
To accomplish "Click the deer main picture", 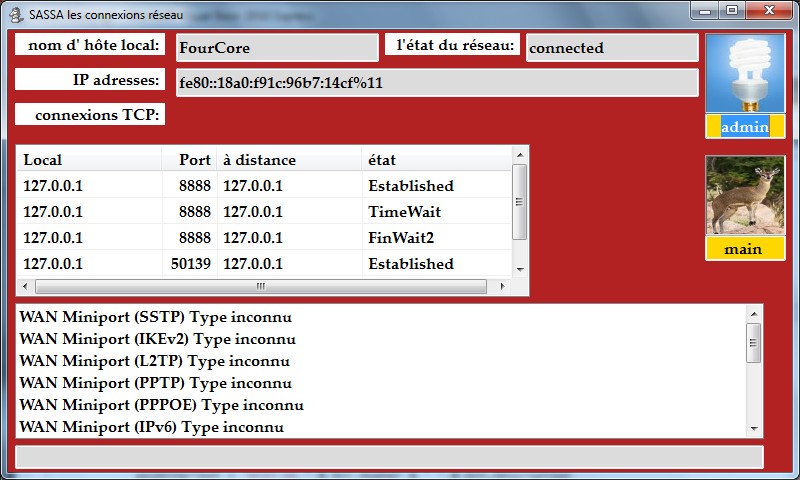I will (745, 195).
